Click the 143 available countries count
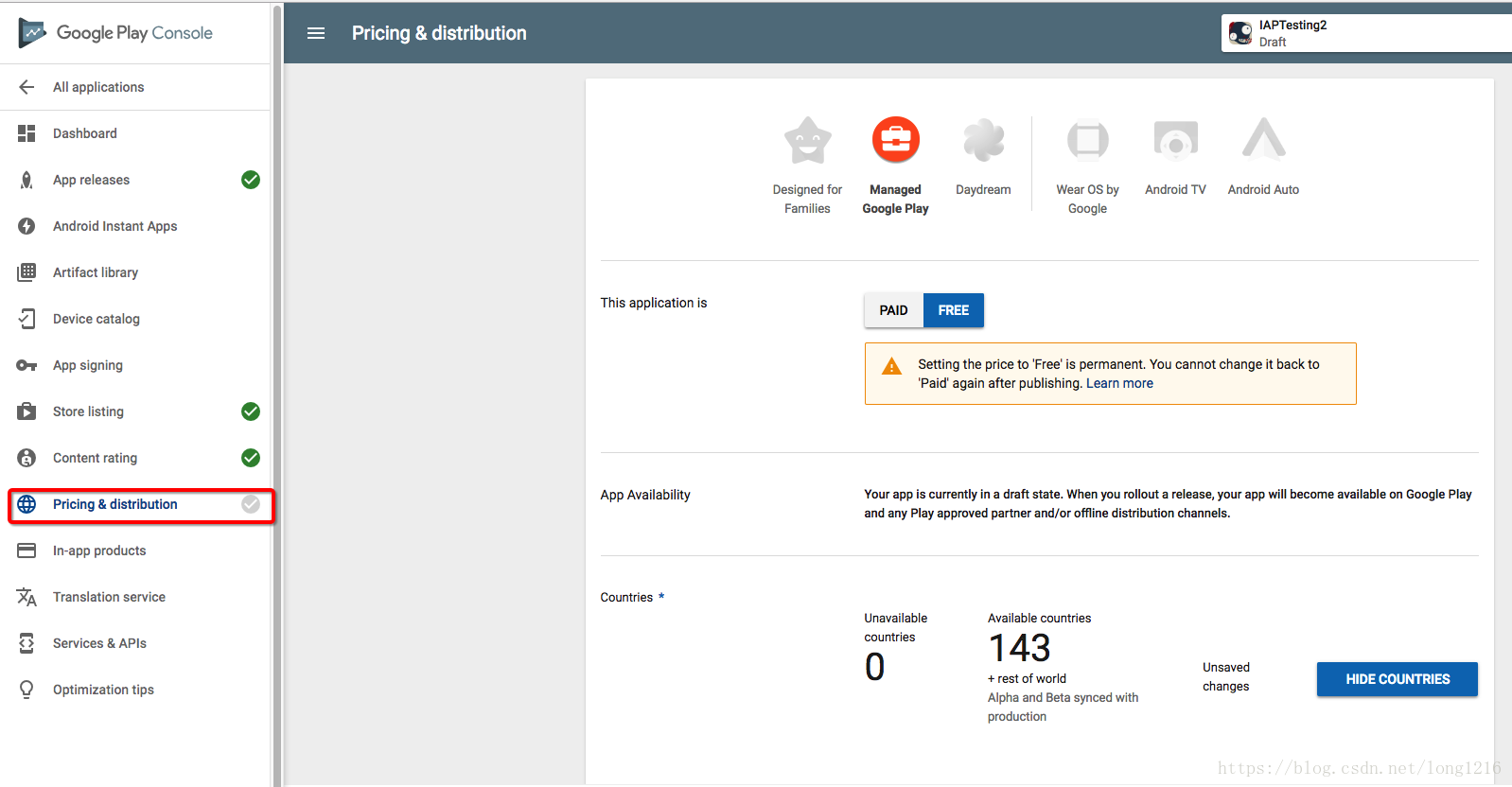Screen dimensions: 1512x787 (x=1019, y=648)
